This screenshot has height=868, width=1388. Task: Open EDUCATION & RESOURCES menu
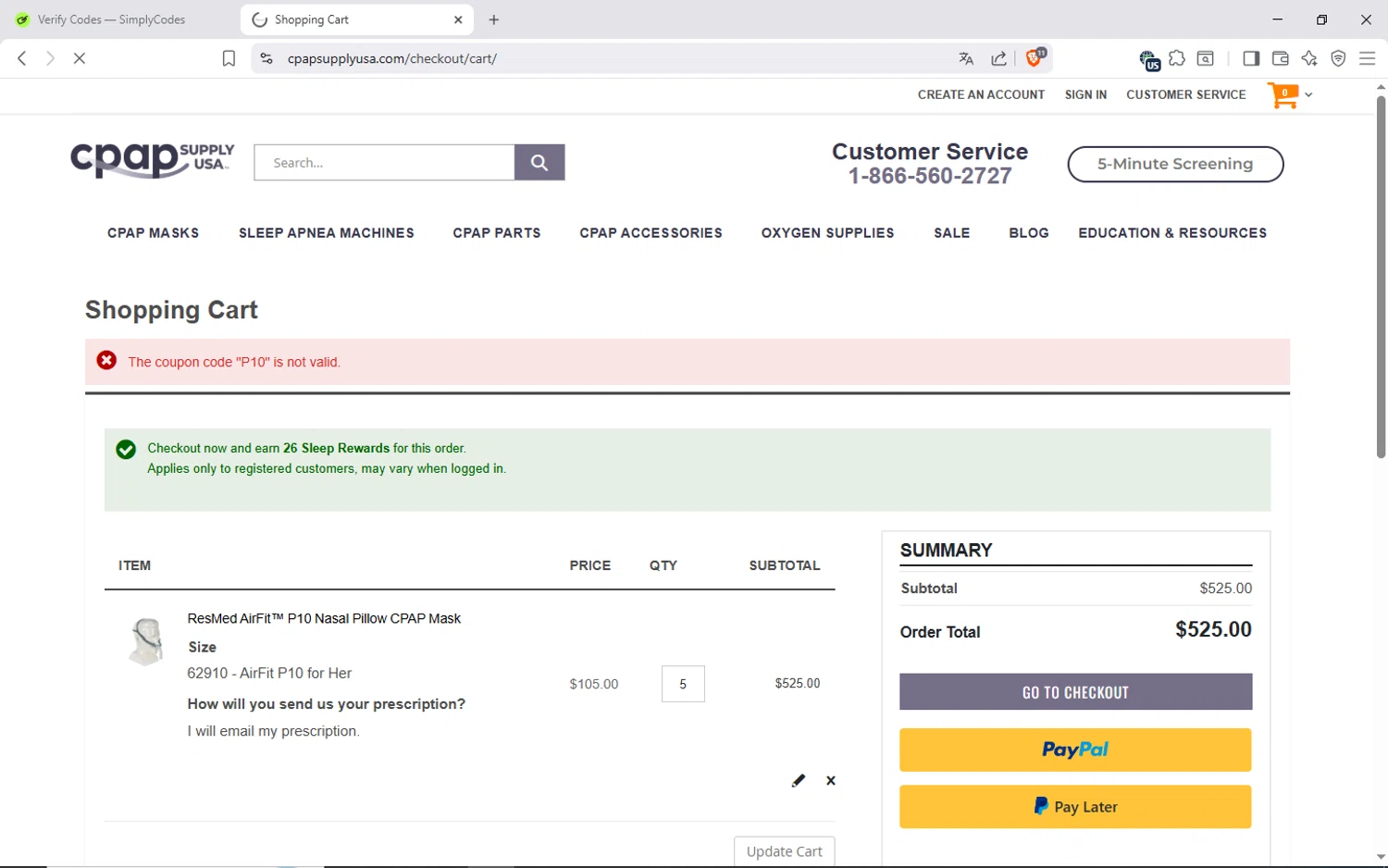coord(1172,233)
